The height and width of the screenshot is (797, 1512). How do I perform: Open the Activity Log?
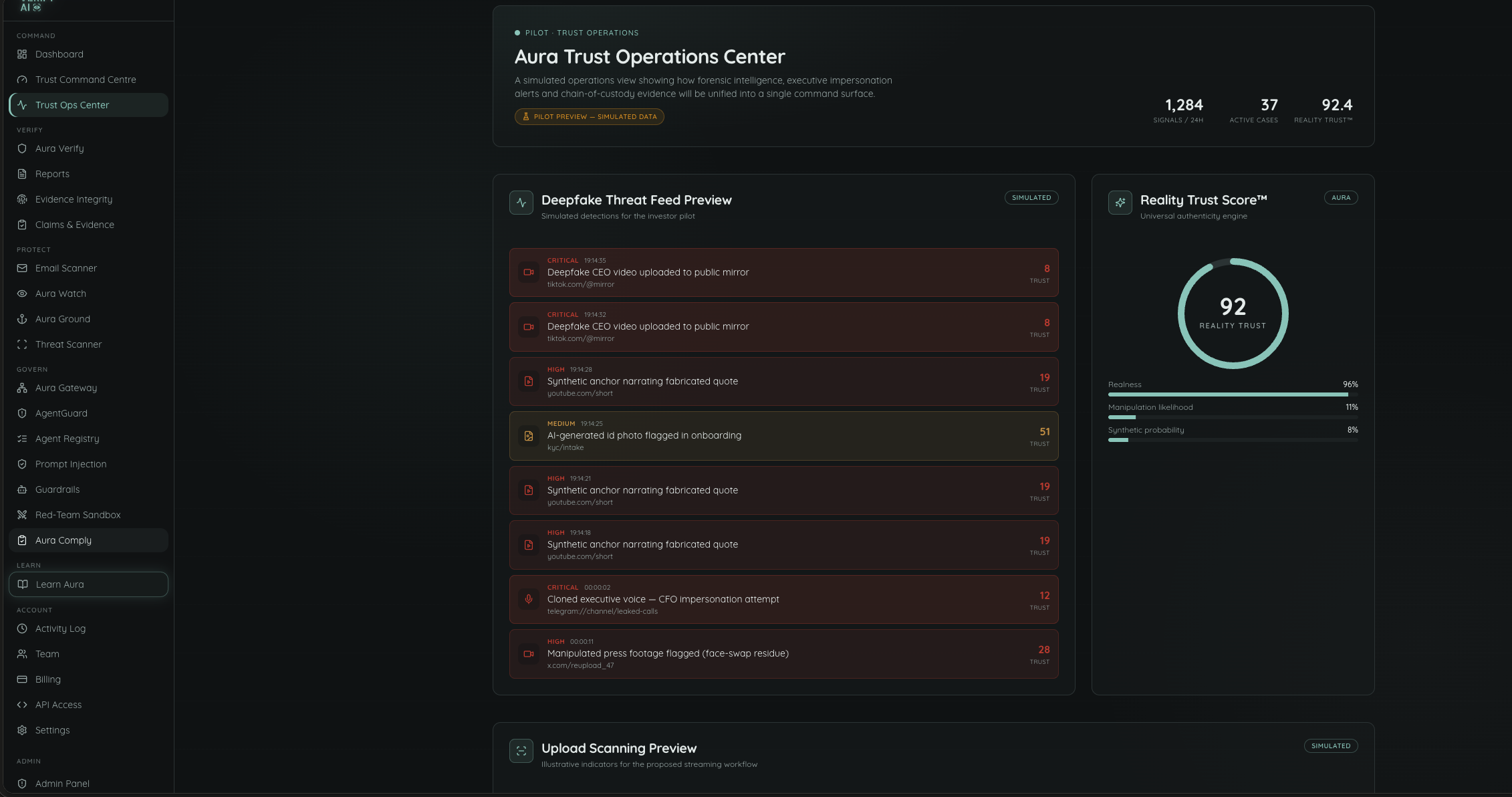pos(88,629)
